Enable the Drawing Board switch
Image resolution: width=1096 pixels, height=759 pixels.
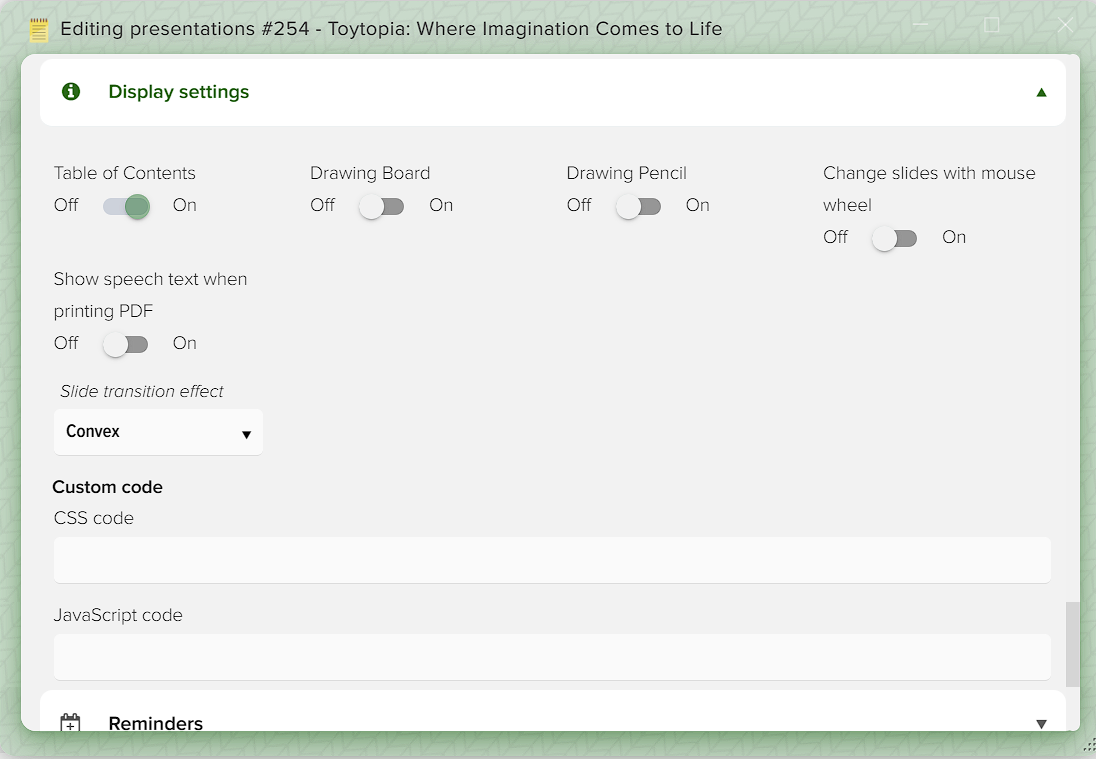382,206
